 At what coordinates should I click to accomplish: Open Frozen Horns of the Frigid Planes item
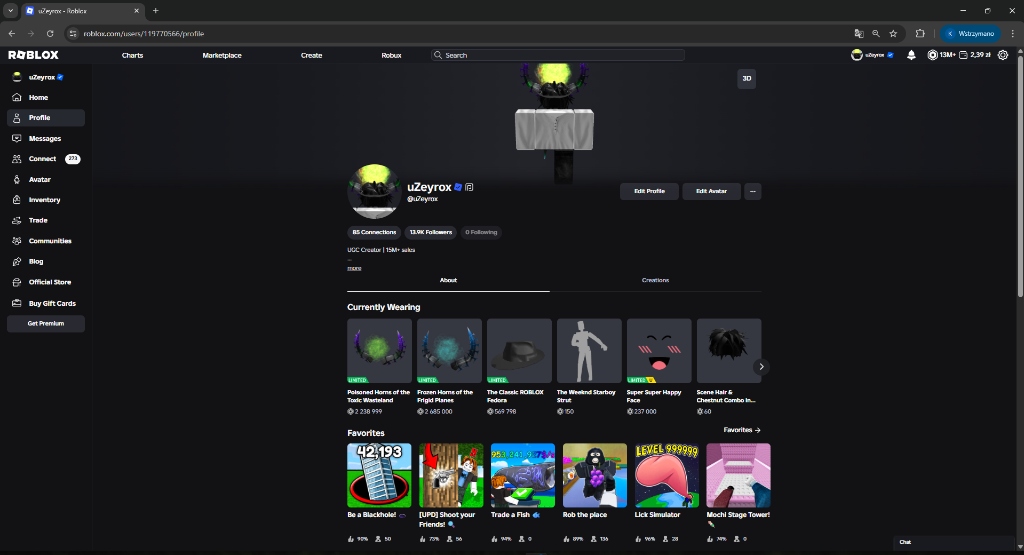(x=449, y=367)
